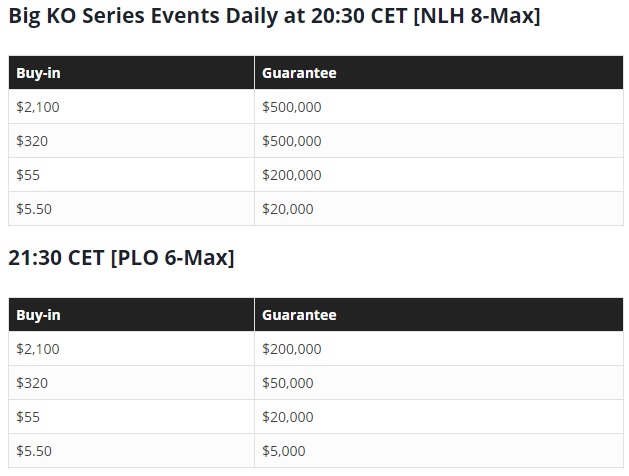Select $55 buy-in cell in NLH table
This screenshot has height=476, width=629.
click(x=28, y=175)
